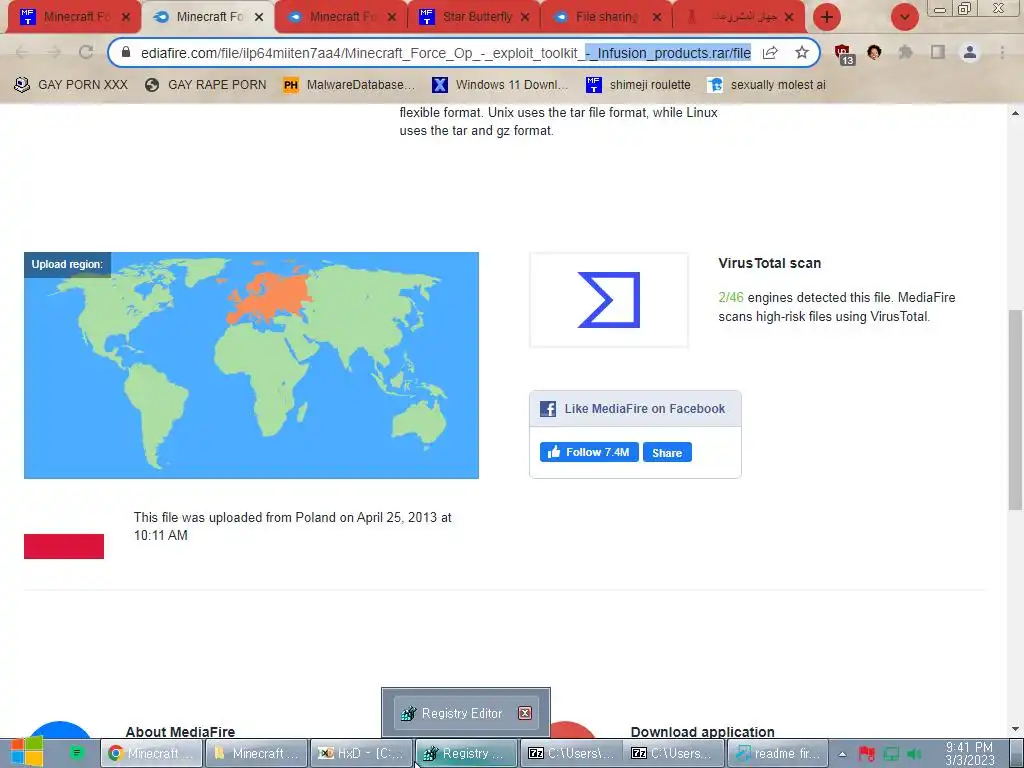Open the shimeji roulette bookmark
The height and width of the screenshot is (768, 1024).
(x=638, y=85)
